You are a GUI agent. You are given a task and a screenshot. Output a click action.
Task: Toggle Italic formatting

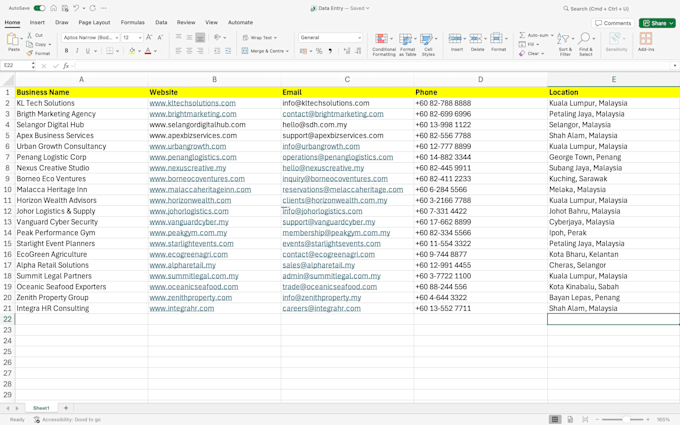coord(77,51)
